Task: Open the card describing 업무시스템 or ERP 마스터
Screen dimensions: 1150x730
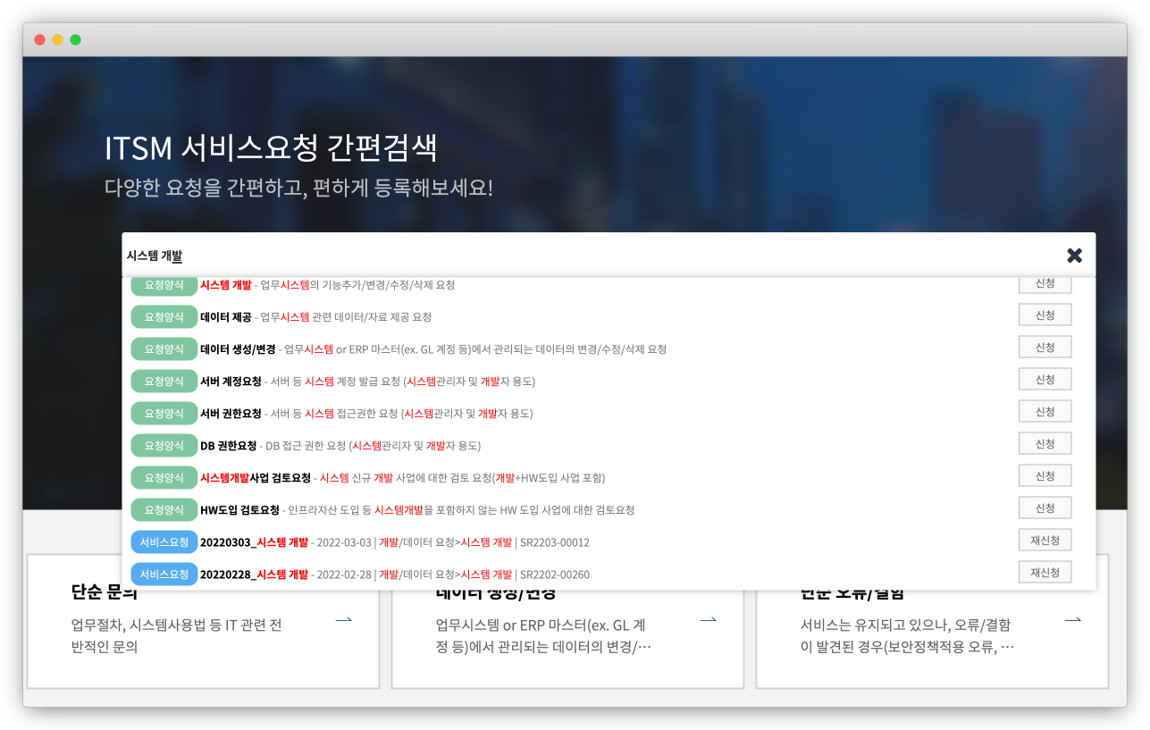Action: point(543,635)
